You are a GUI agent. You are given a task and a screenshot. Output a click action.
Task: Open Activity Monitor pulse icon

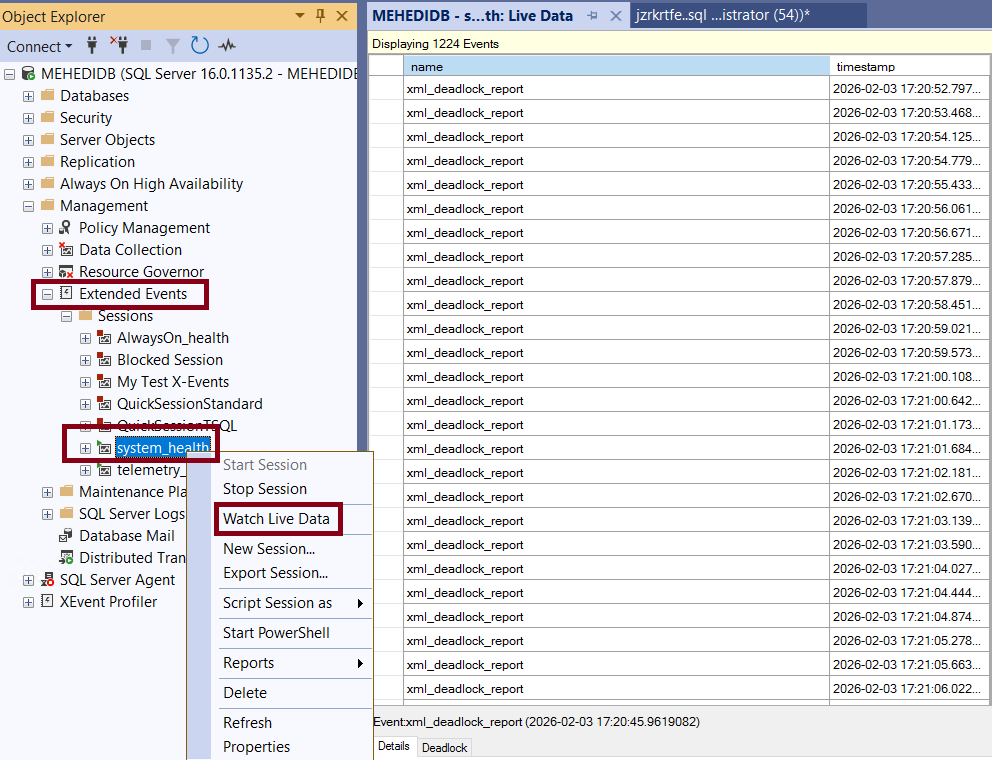click(227, 46)
